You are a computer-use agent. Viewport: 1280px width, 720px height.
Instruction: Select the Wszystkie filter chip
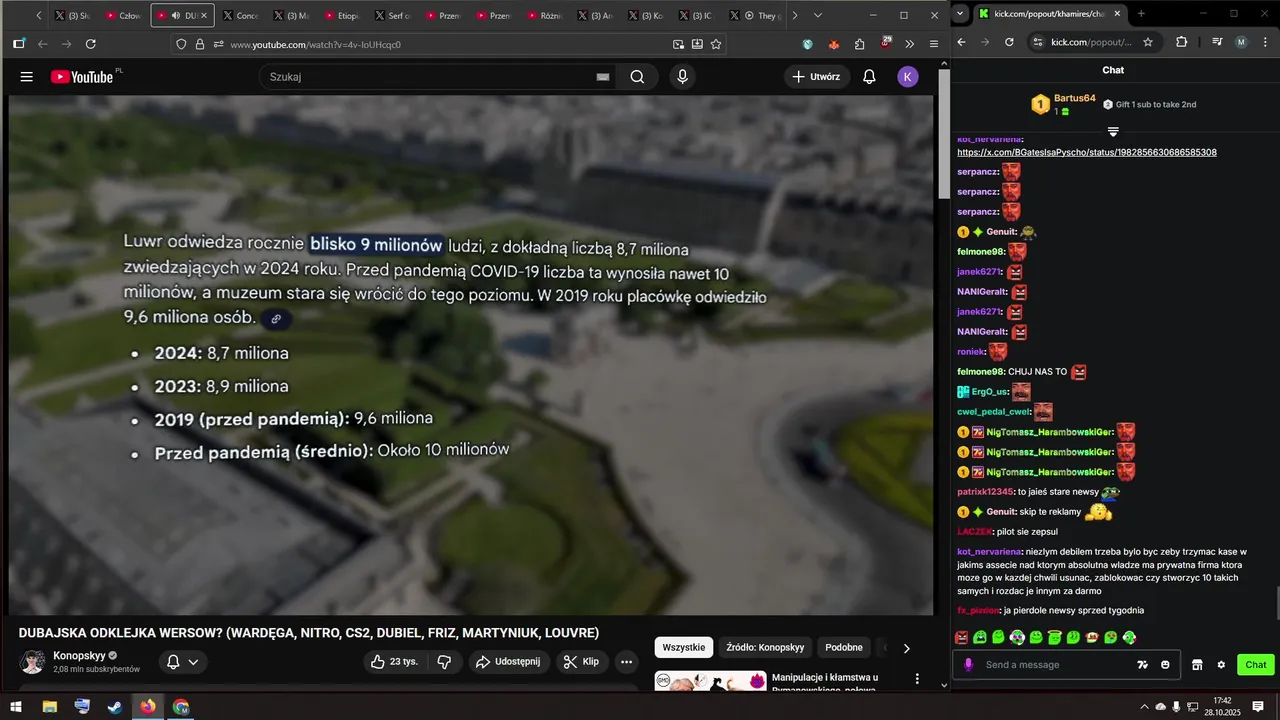tap(684, 648)
